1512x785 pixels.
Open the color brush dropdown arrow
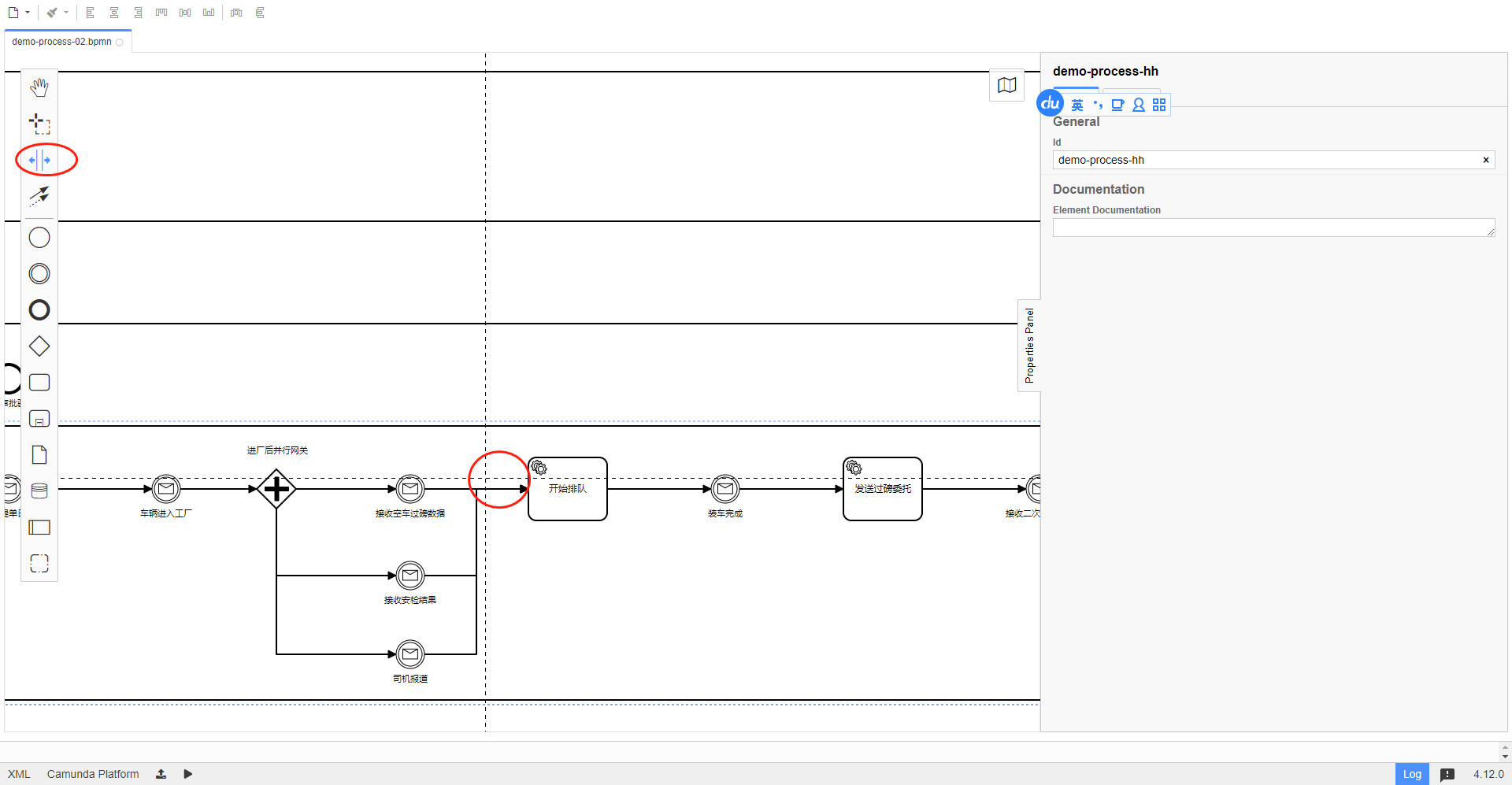pyautogui.click(x=66, y=13)
